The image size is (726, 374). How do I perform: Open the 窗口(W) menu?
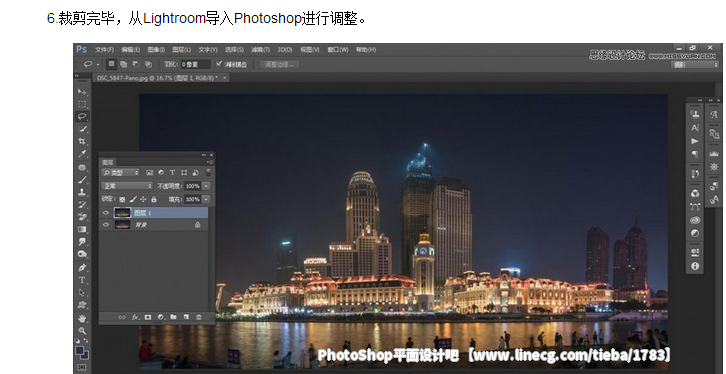(338, 50)
